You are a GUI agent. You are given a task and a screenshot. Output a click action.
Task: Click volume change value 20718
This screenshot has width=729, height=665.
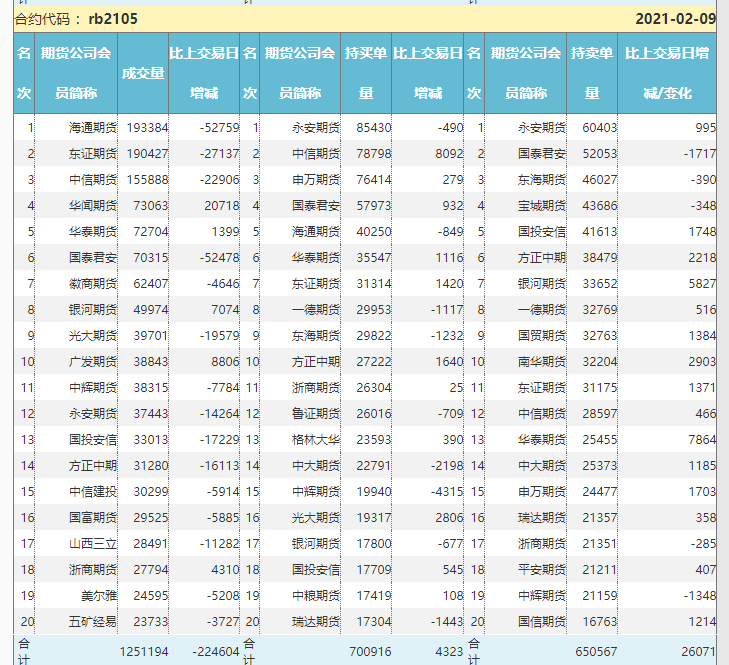[x=222, y=206]
